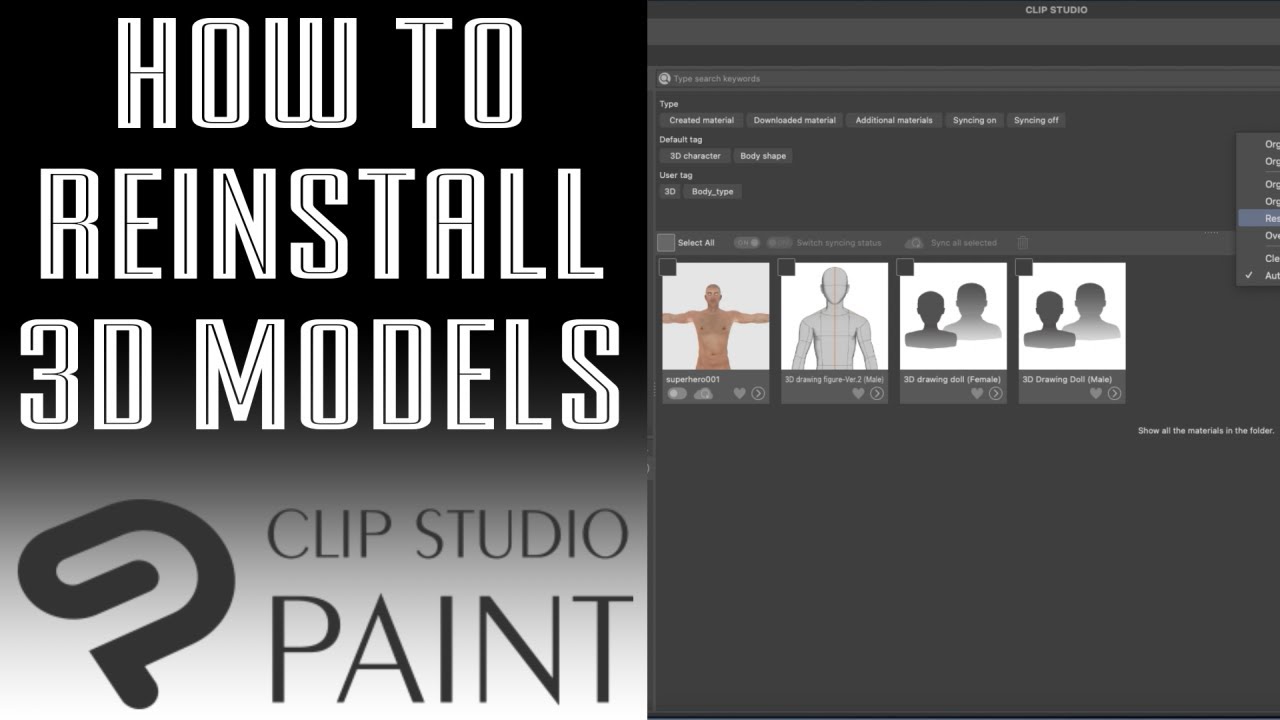Click the Sync all selected cloud icon

(x=914, y=243)
